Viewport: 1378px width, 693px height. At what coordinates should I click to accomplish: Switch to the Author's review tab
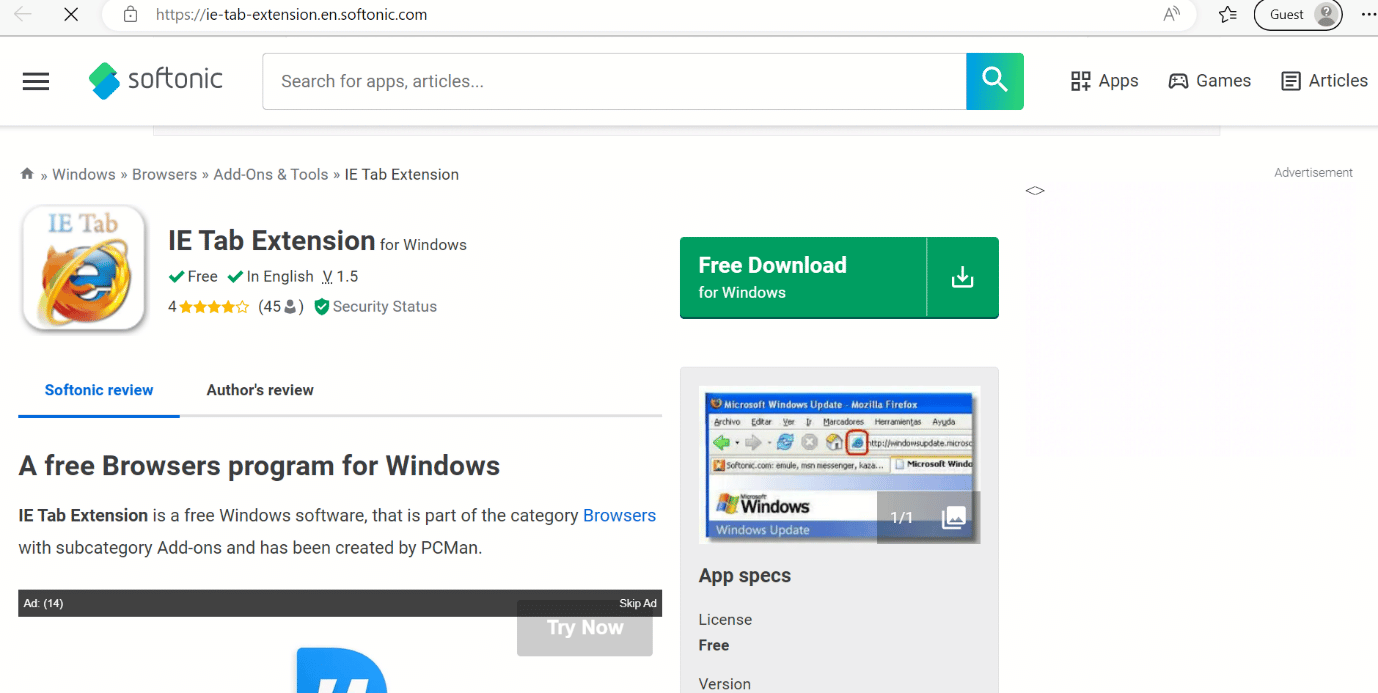point(260,390)
